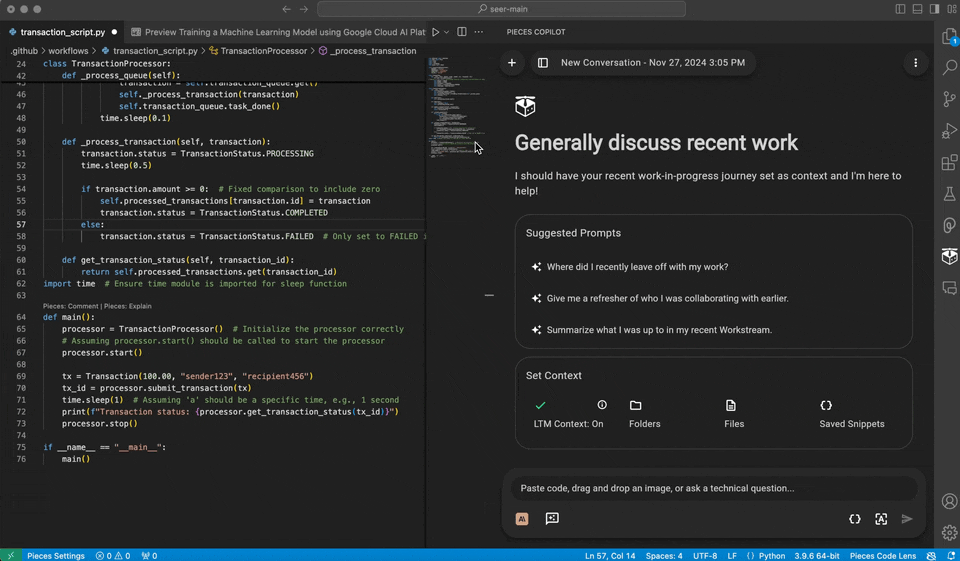
Task: Open the Explorer view in activity bar
Action: [x=949, y=37]
